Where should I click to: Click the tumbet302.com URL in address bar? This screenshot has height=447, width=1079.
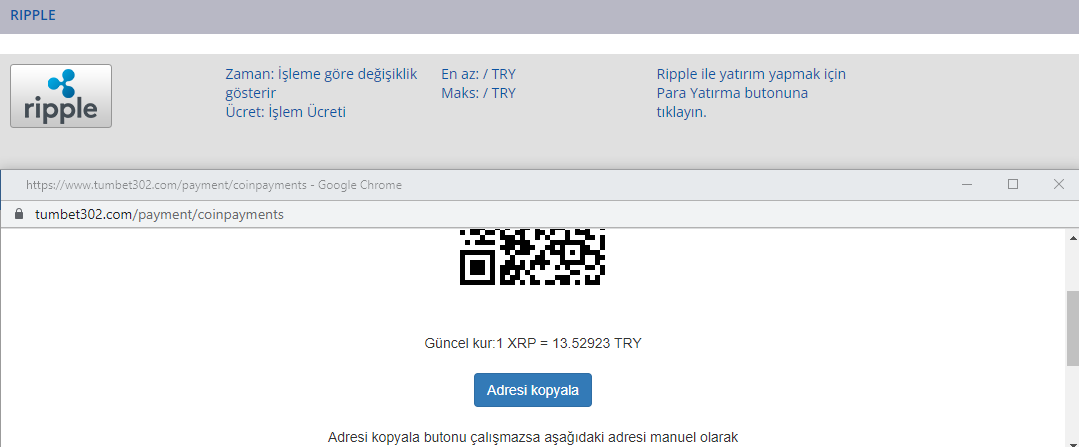click(x=159, y=215)
